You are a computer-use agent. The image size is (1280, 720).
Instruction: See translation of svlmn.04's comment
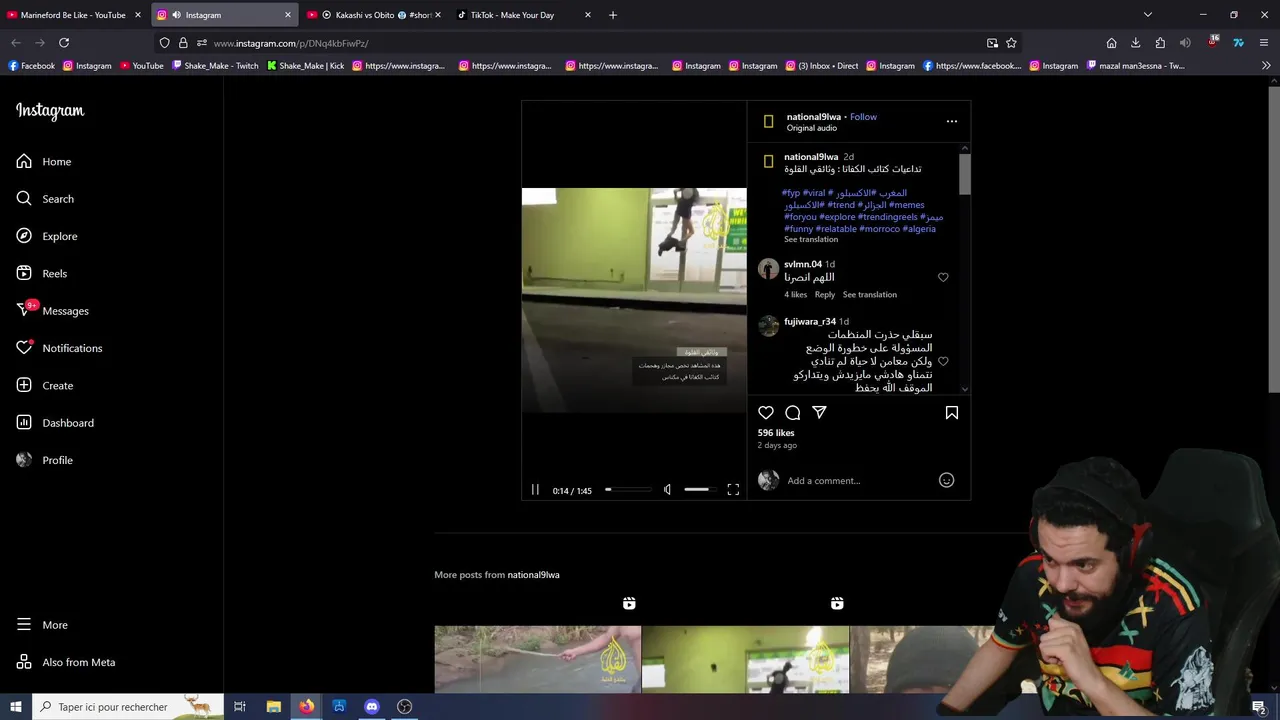(870, 295)
